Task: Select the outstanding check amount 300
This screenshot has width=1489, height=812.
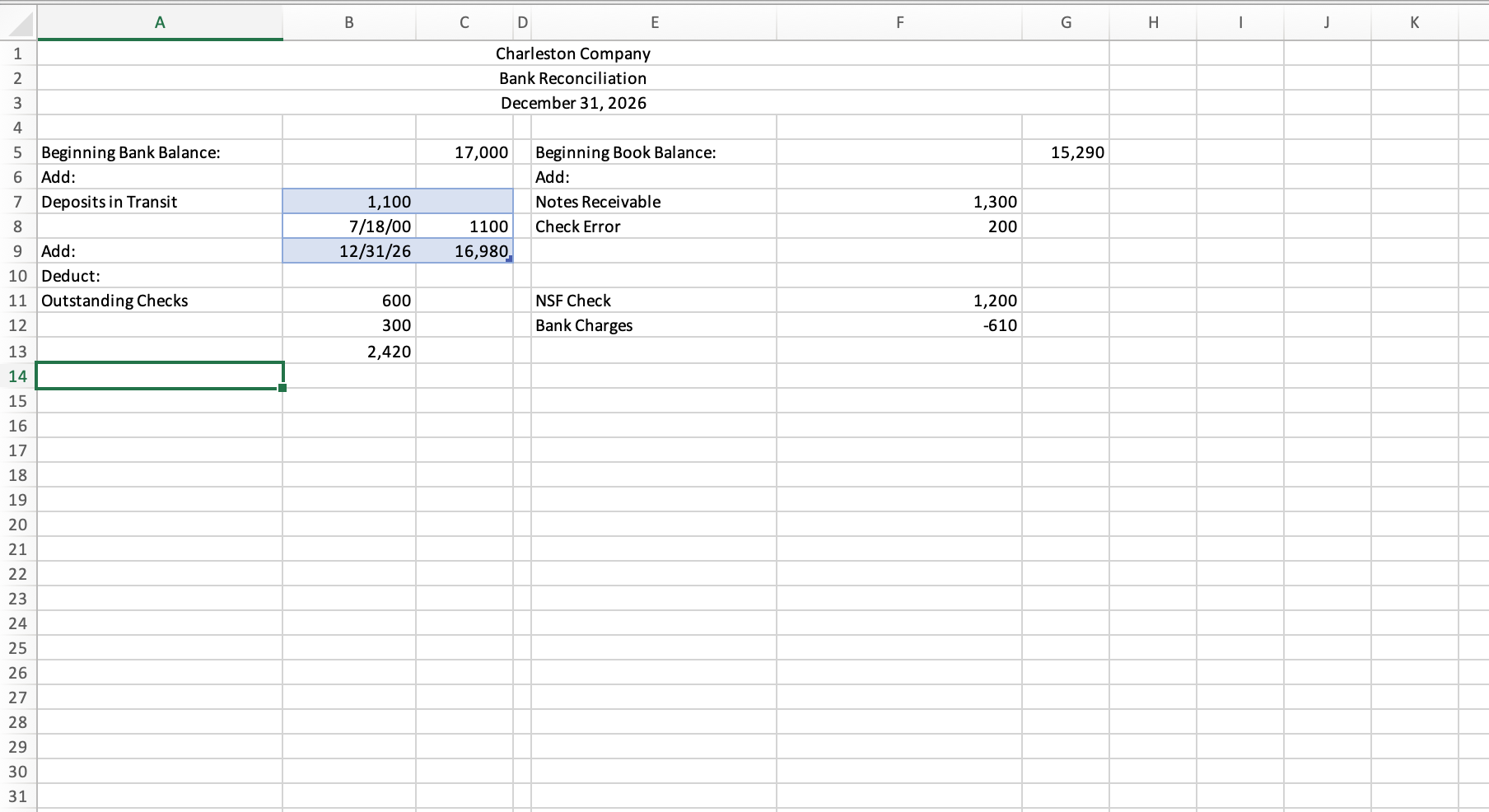Action: (x=349, y=325)
